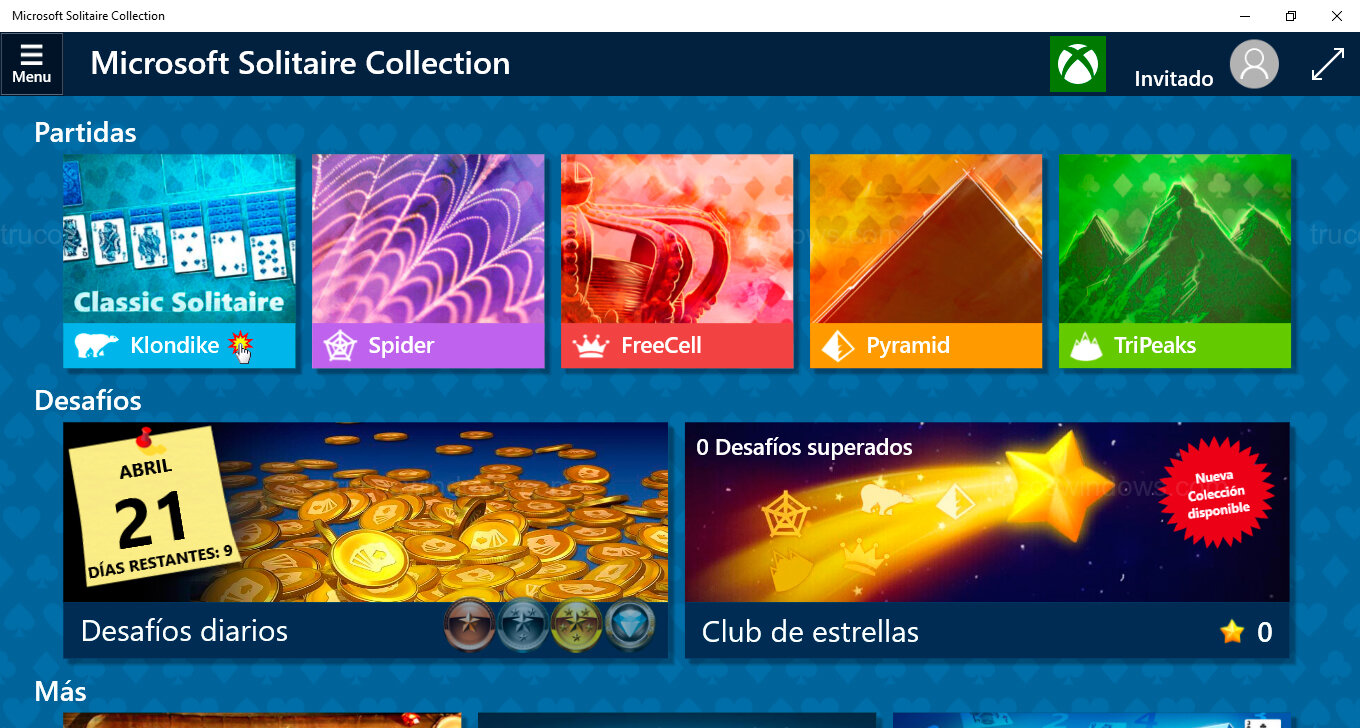Click the Klondike polar bear icon
The height and width of the screenshot is (728, 1360).
[96, 346]
